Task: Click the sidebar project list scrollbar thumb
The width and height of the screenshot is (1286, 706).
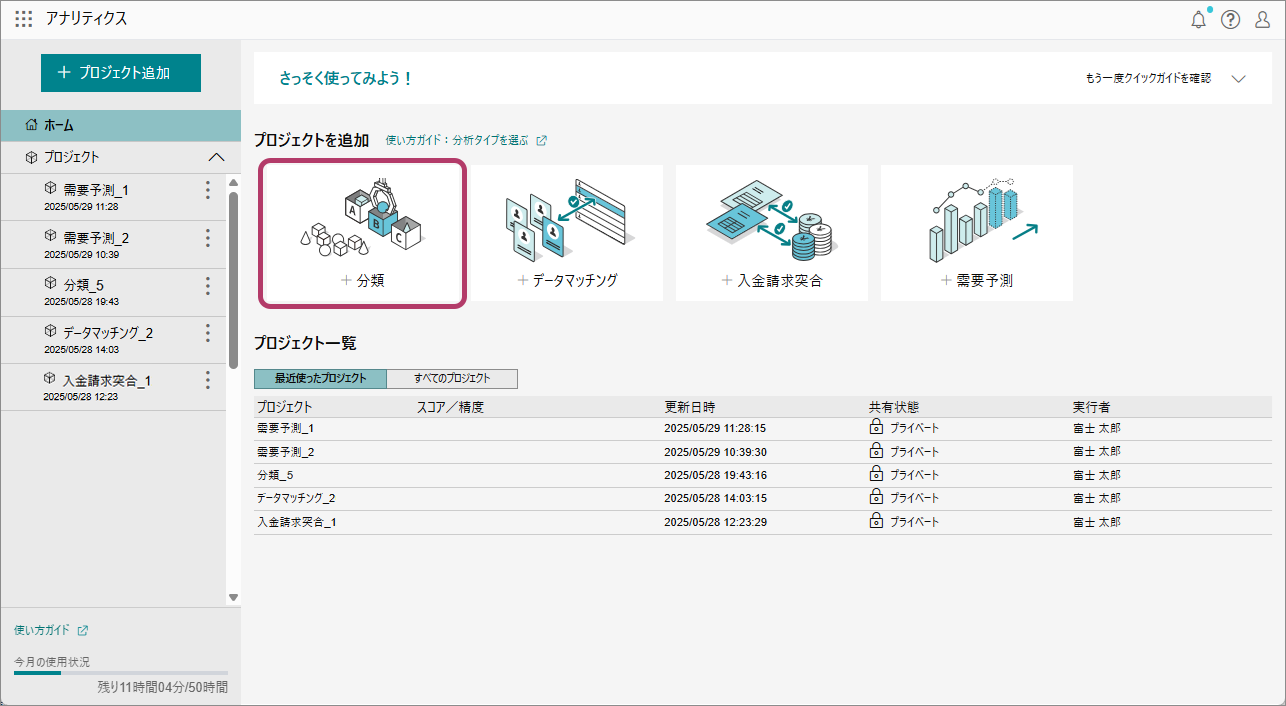Action: click(x=233, y=280)
